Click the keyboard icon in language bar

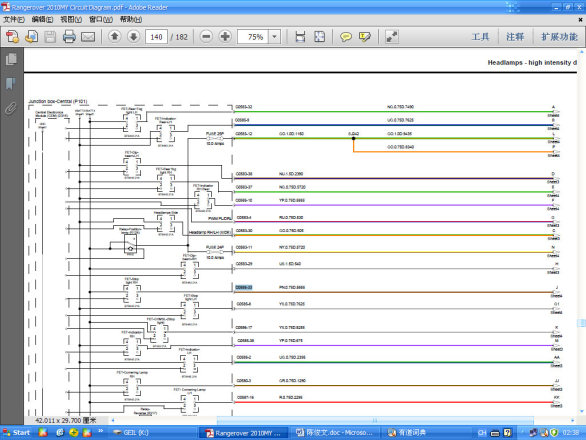(x=495, y=433)
